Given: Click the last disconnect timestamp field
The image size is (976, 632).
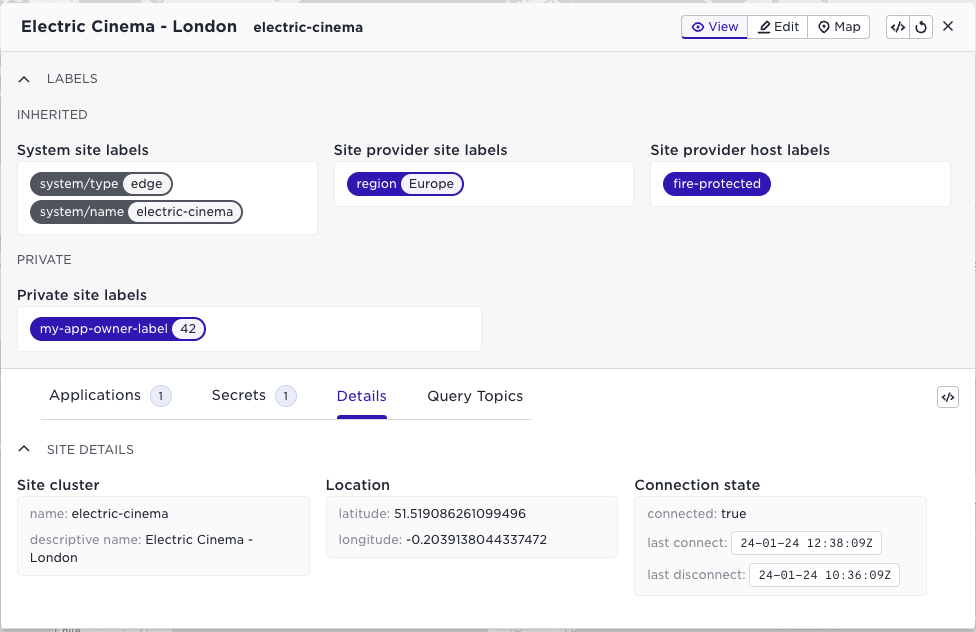Looking at the screenshot, I should pyautogui.click(x=825, y=575).
